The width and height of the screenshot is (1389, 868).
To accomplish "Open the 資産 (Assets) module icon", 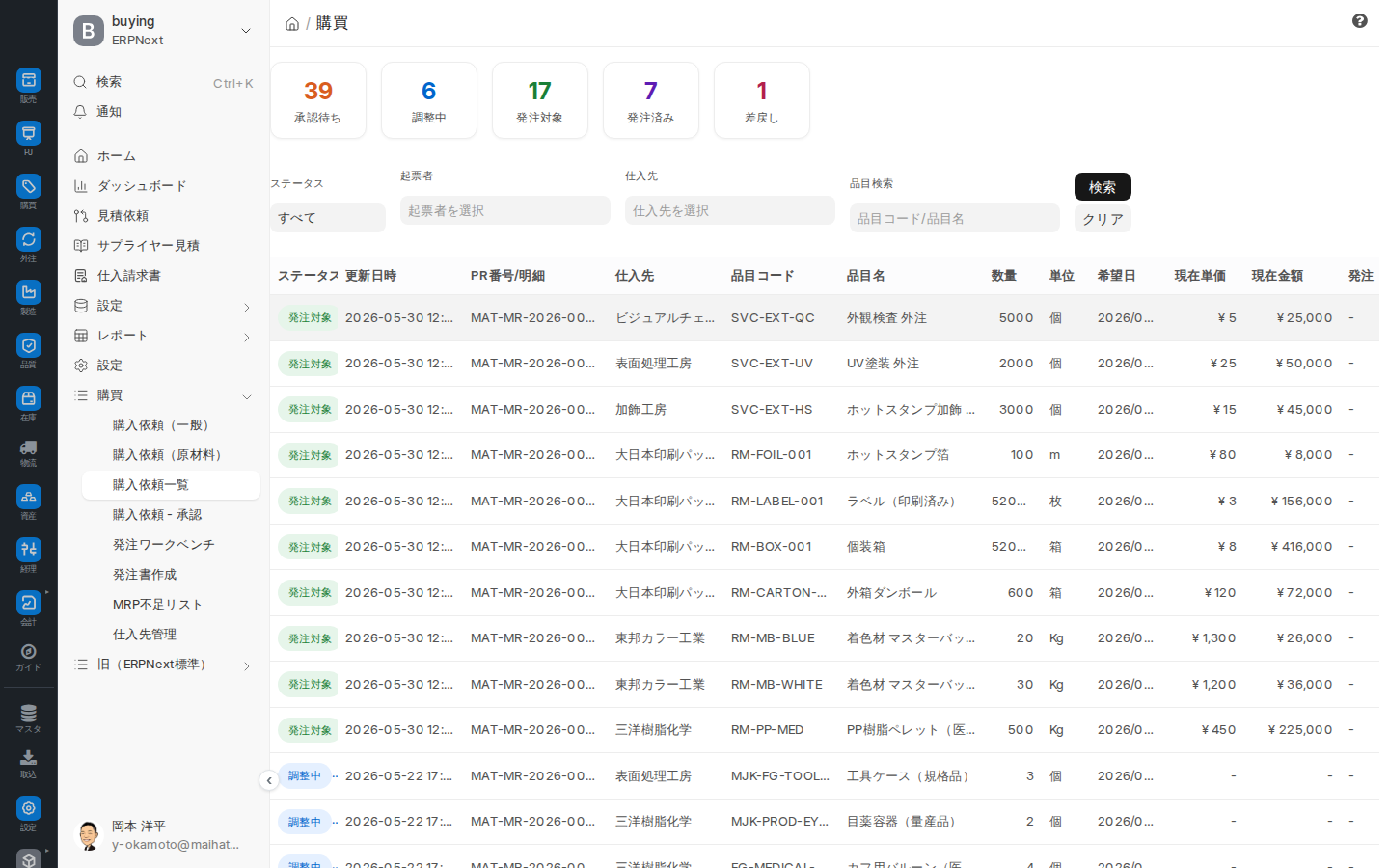I will [x=28, y=497].
